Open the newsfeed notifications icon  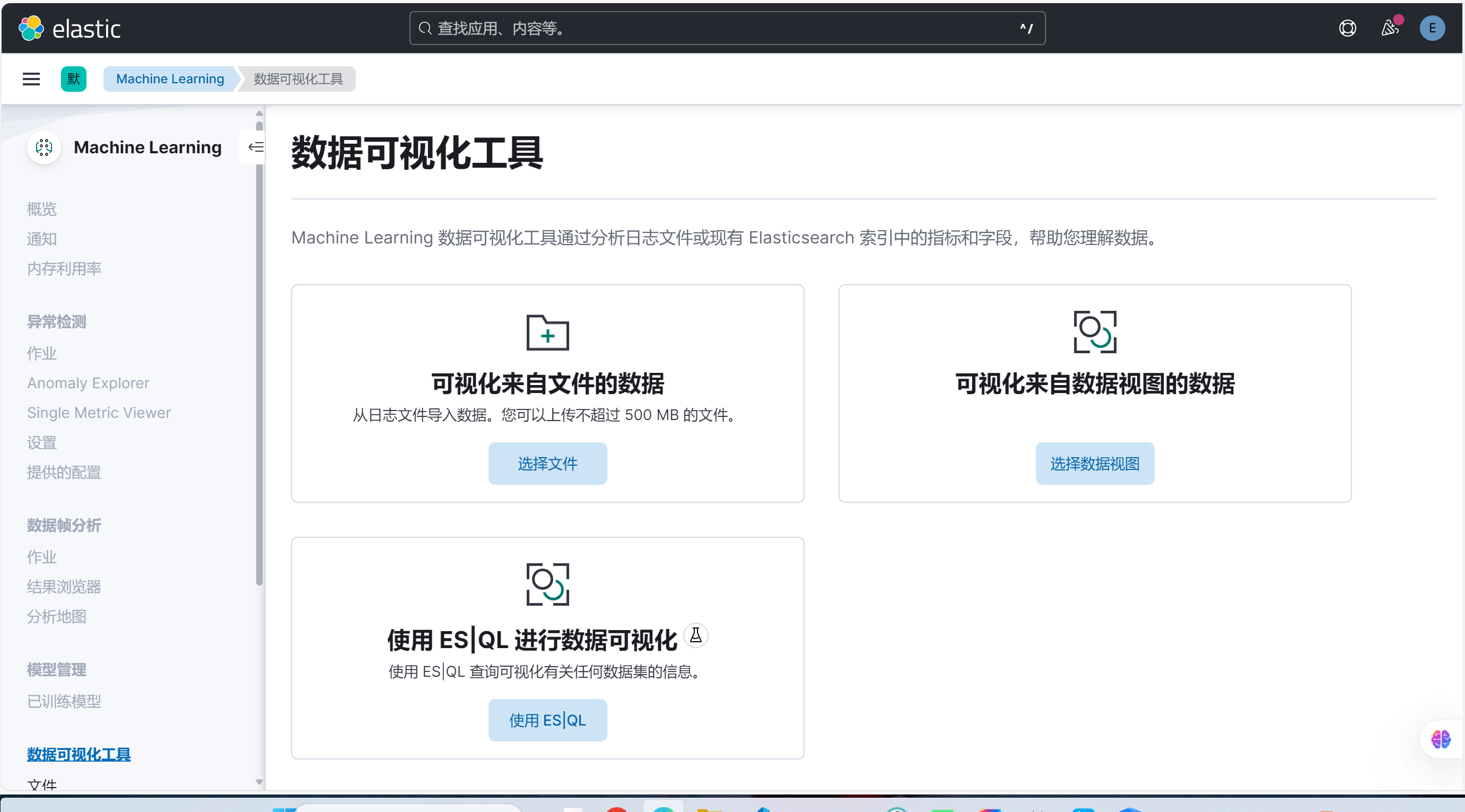pos(1389,29)
